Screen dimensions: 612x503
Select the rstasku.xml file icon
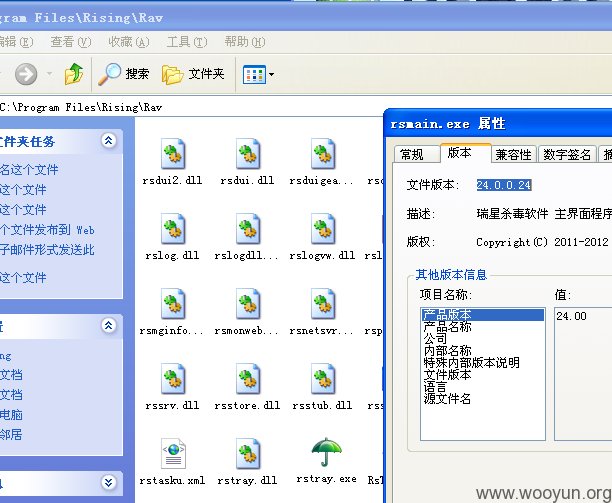173,453
